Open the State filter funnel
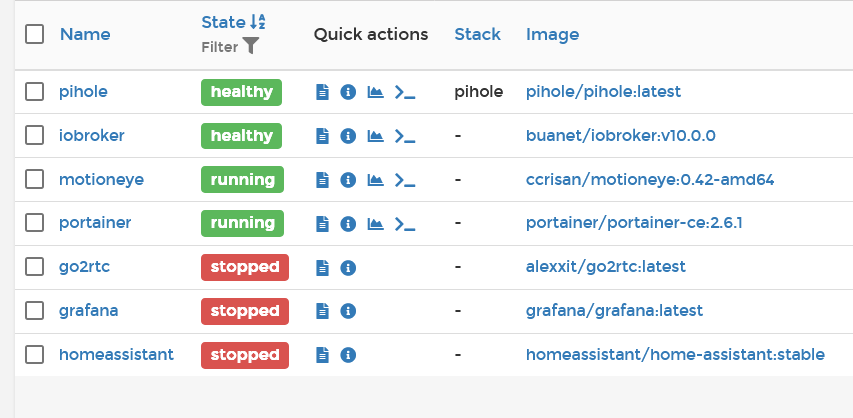Viewport: 853px width, 418px height. (250, 47)
